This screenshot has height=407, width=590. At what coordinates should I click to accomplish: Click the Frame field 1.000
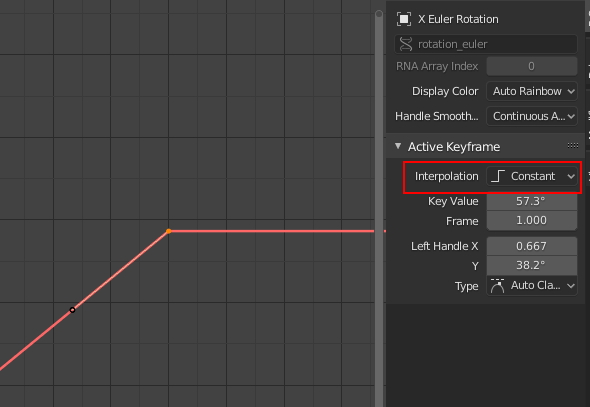point(532,220)
